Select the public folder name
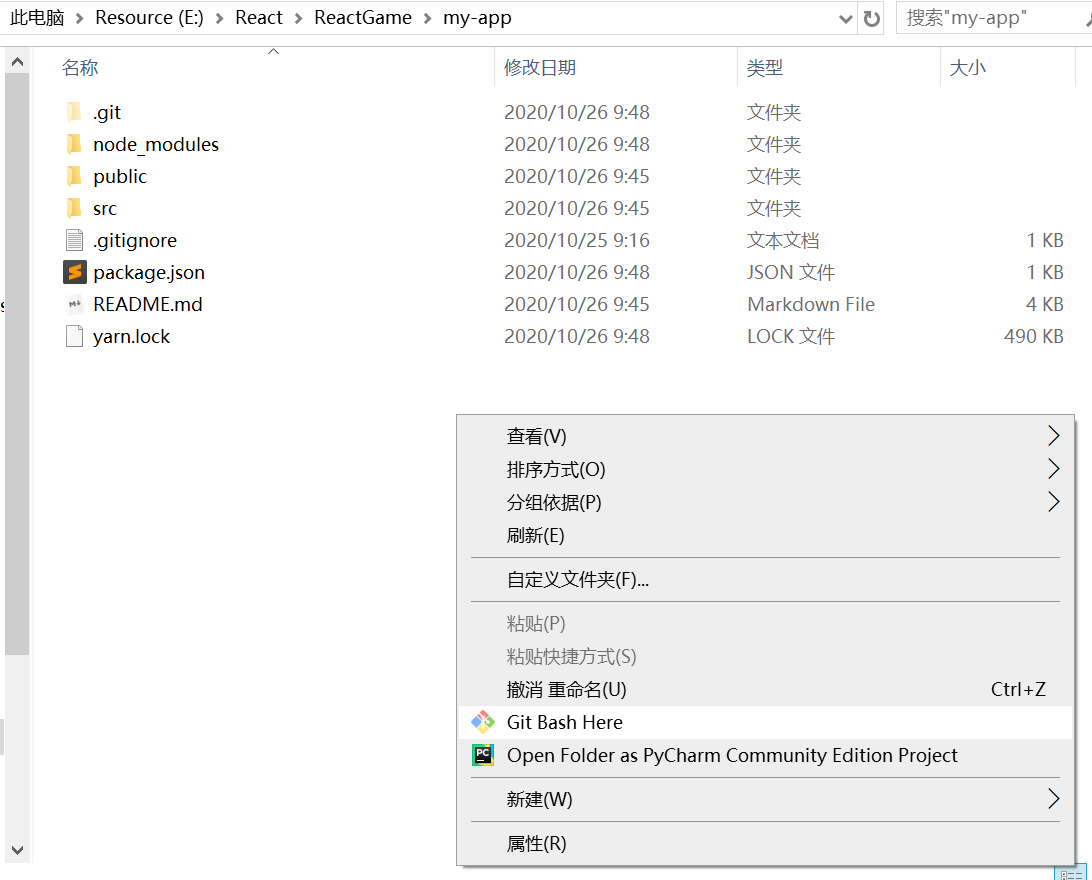This screenshot has width=1092, height=880. 120,176
